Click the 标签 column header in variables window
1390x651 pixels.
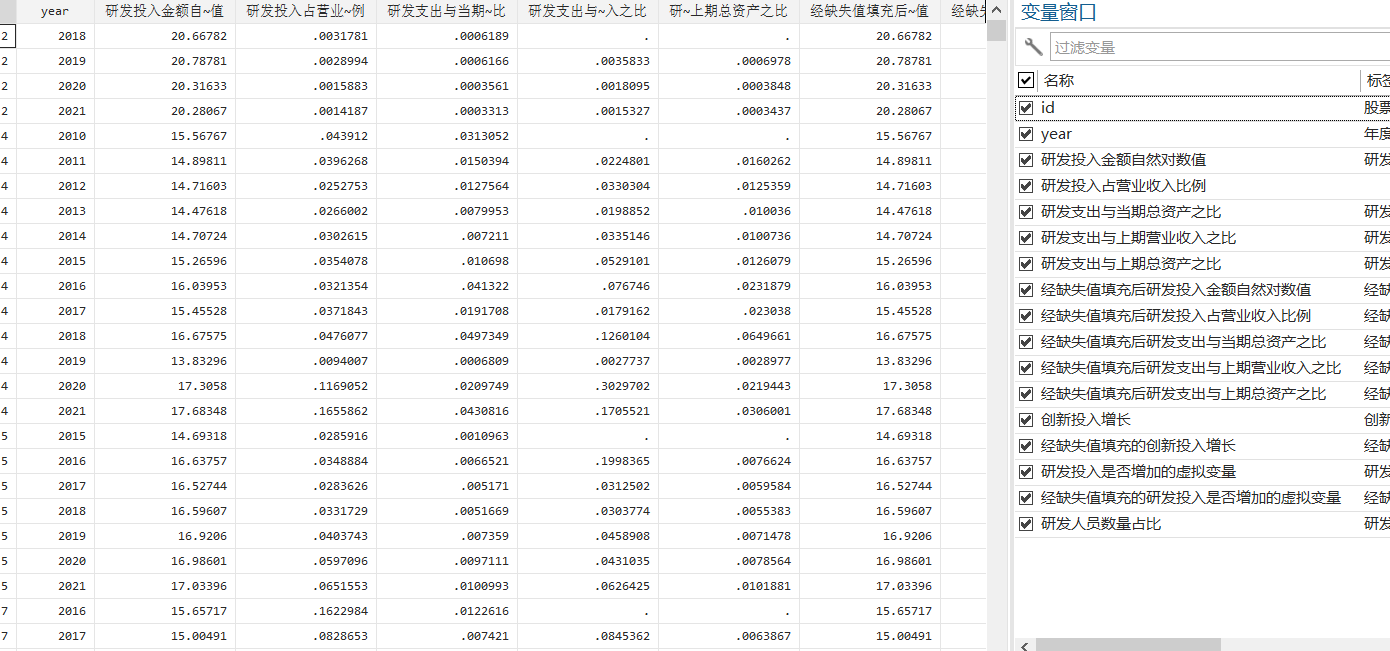pos(1376,80)
